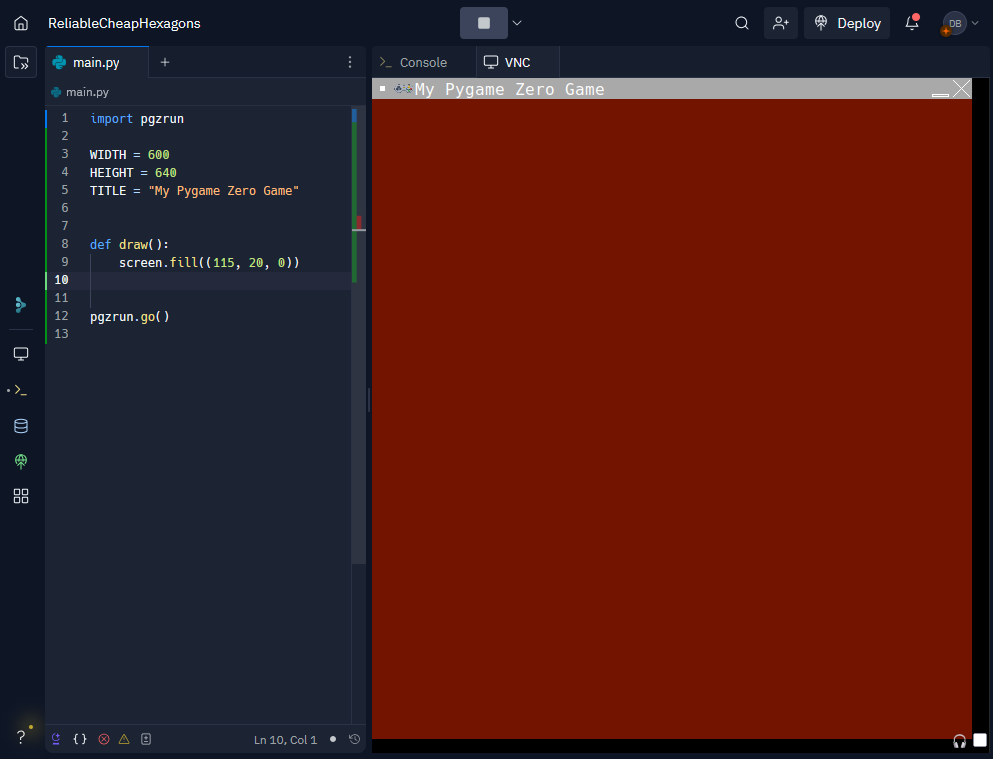
Task: Open the search magnifier icon
Action: point(742,23)
